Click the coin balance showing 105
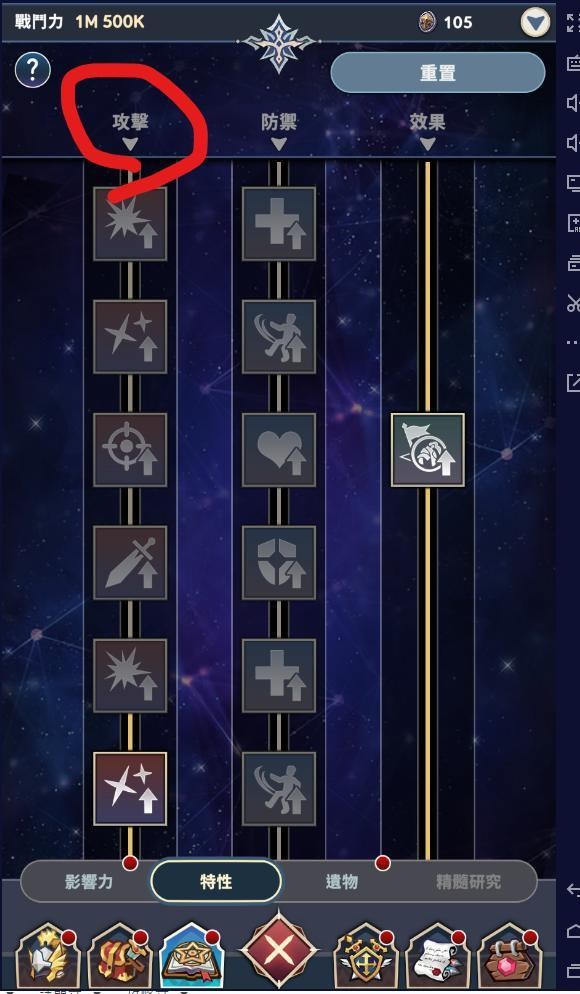The width and height of the screenshot is (580, 994). [446, 23]
